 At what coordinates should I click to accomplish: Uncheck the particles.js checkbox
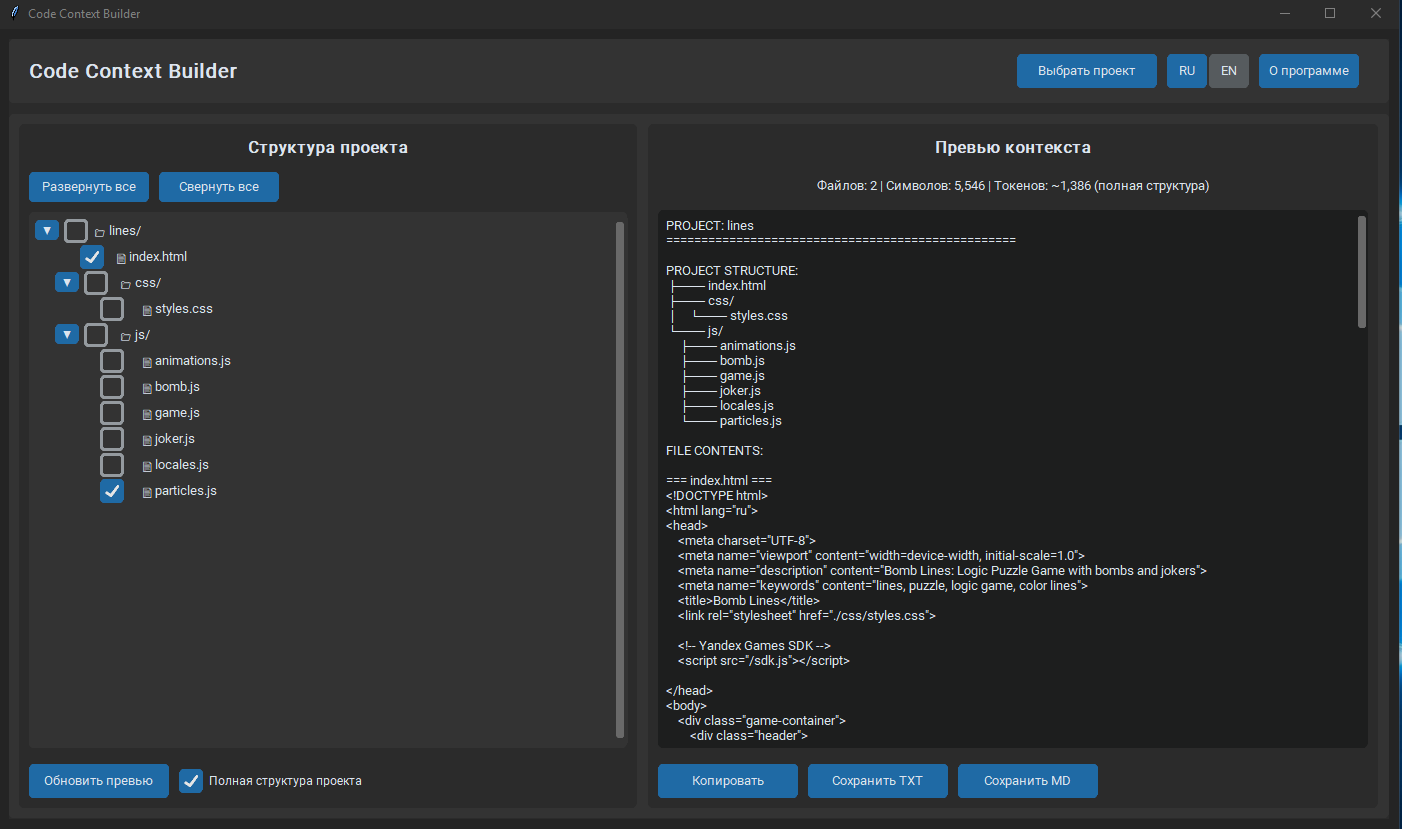pos(112,491)
